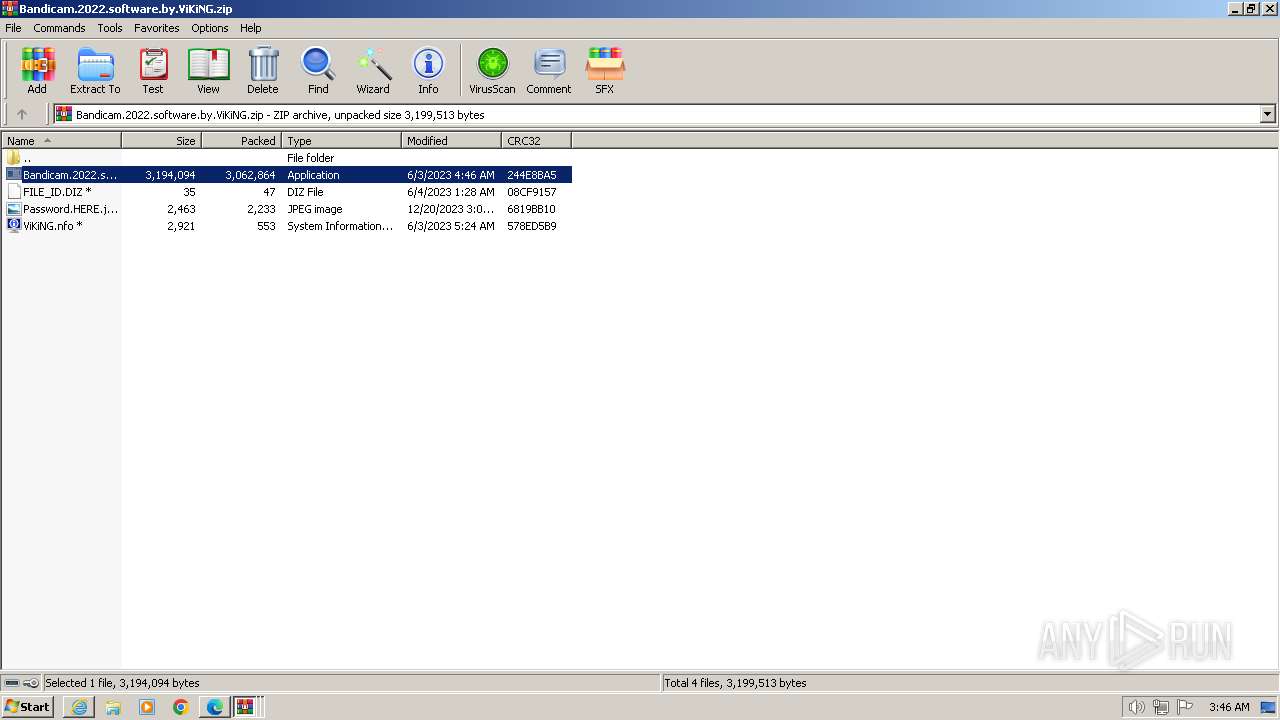The width and height of the screenshot is (1280, 720).
Task: Open File Explorer from taskbar
Action: [x=113, y=707]
